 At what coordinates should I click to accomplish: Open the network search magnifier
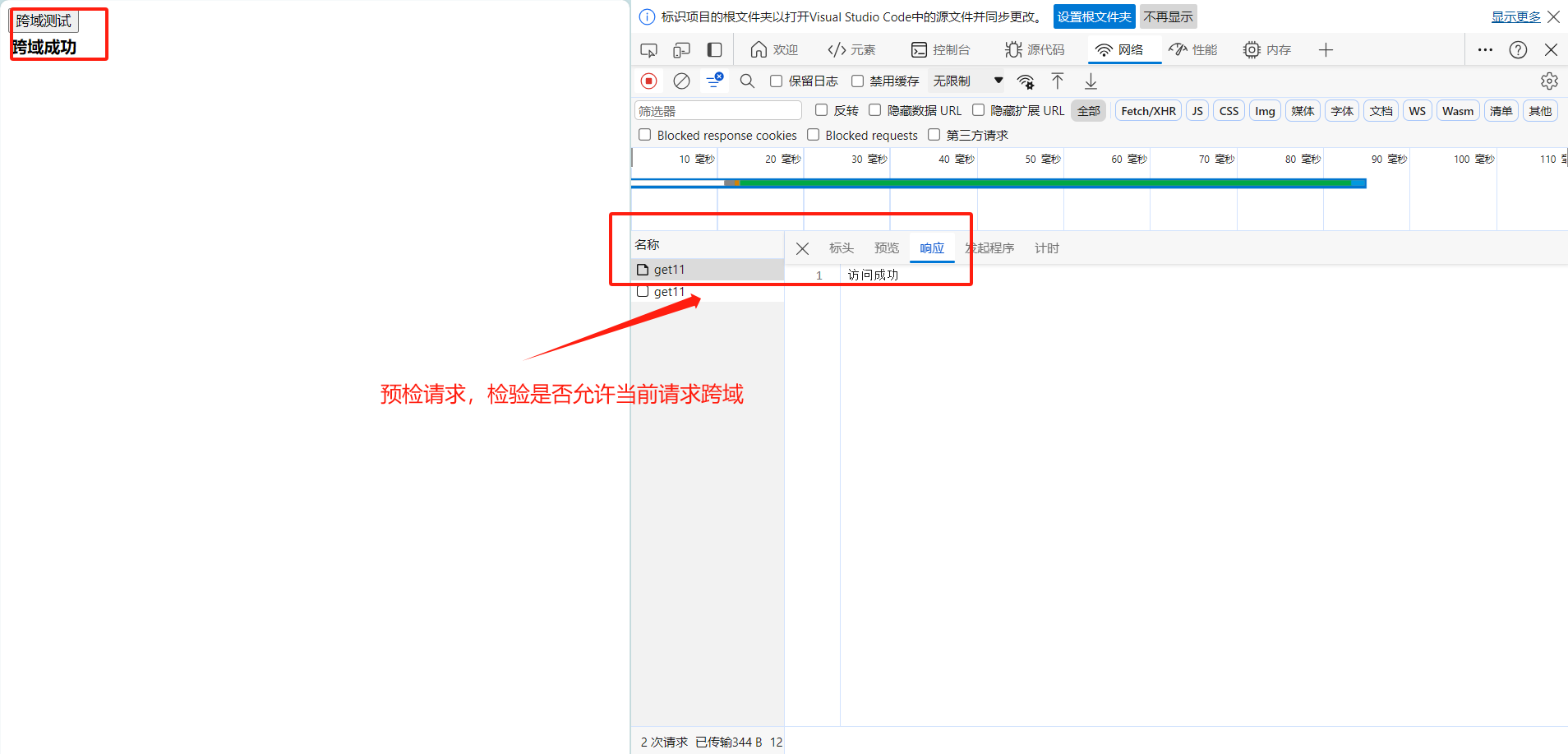pos(747,81)
